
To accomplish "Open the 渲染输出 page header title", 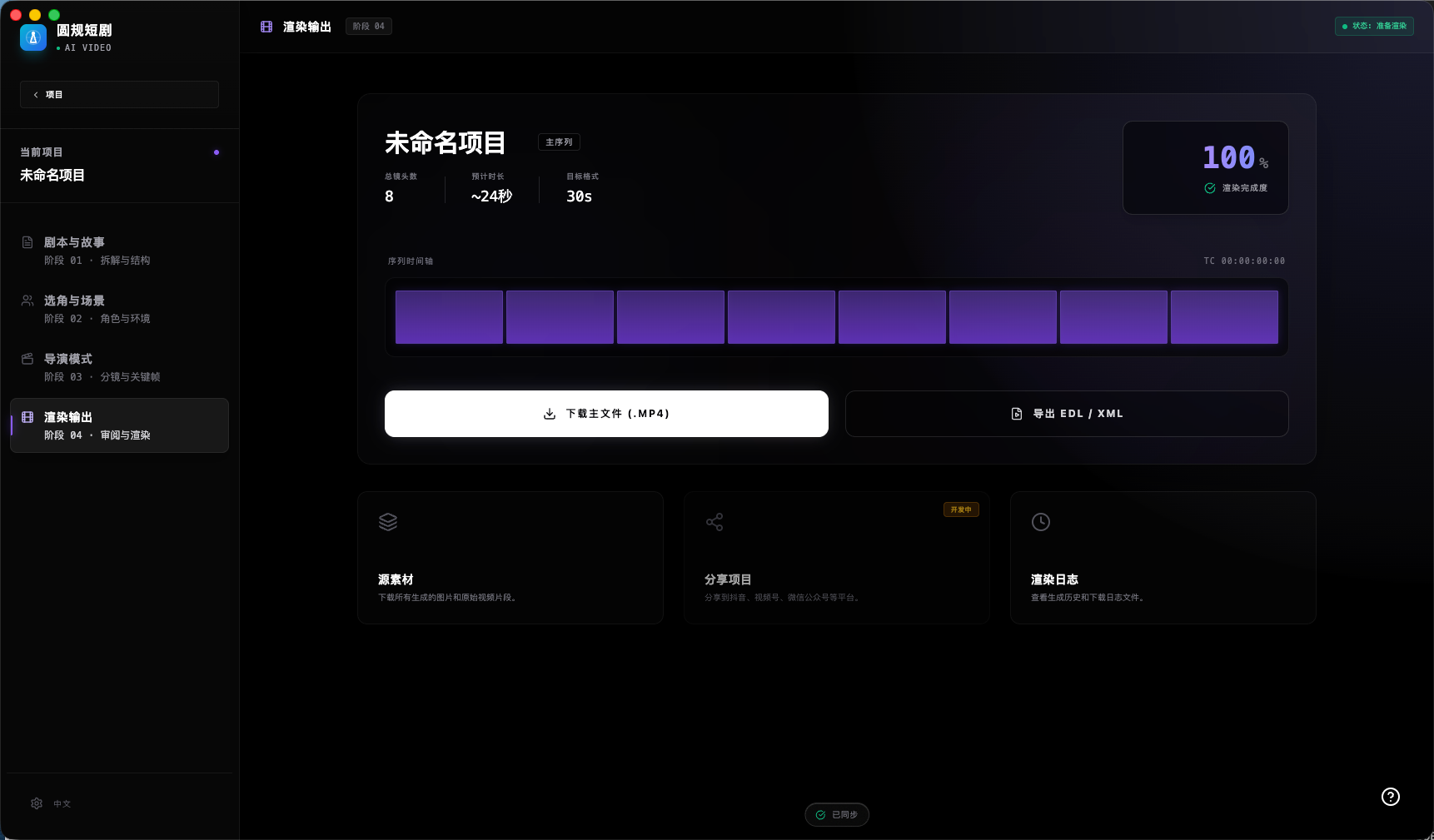I will pyautogui.click(x=305, y=26).
